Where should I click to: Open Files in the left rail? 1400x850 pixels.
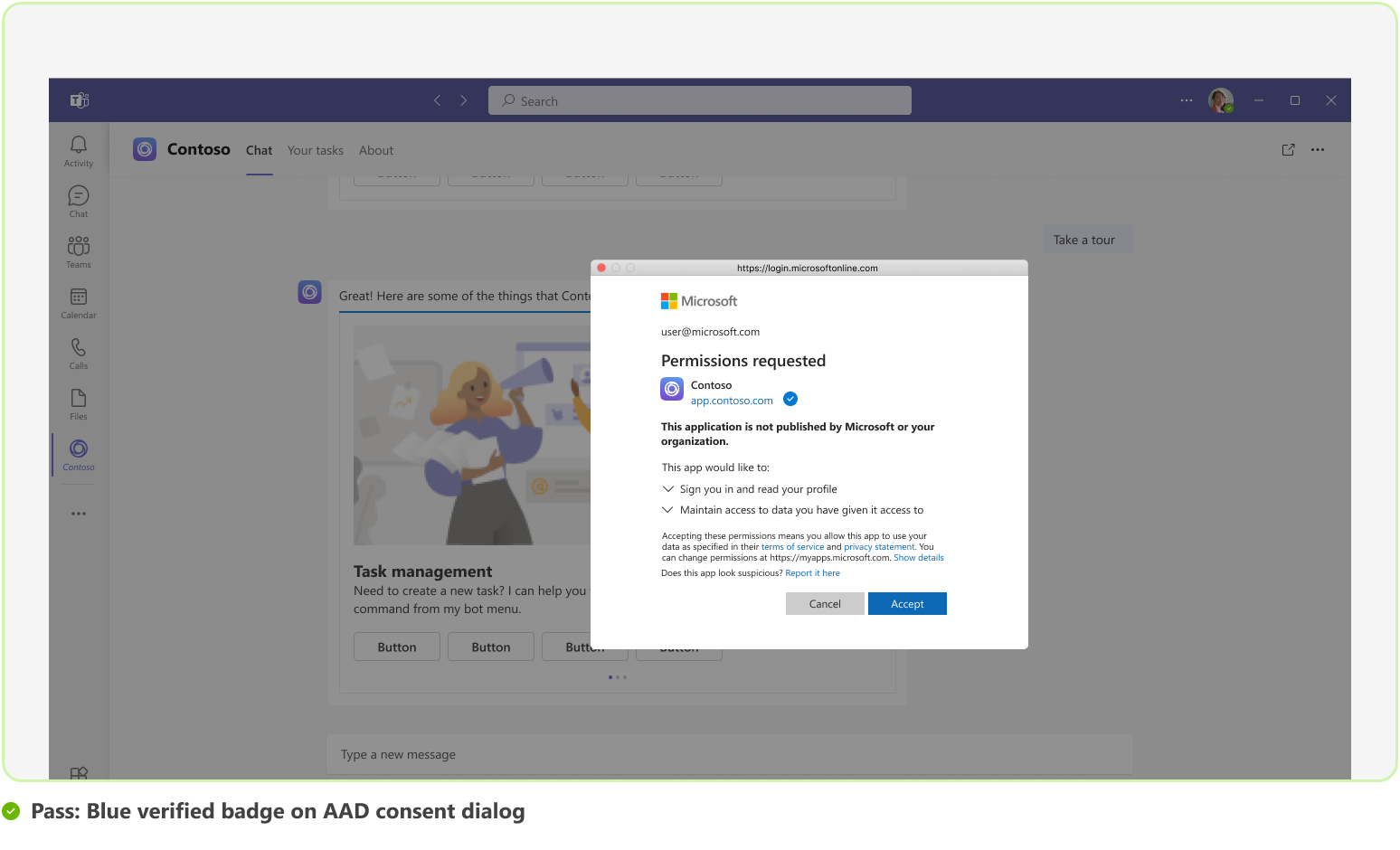[79, 404]
